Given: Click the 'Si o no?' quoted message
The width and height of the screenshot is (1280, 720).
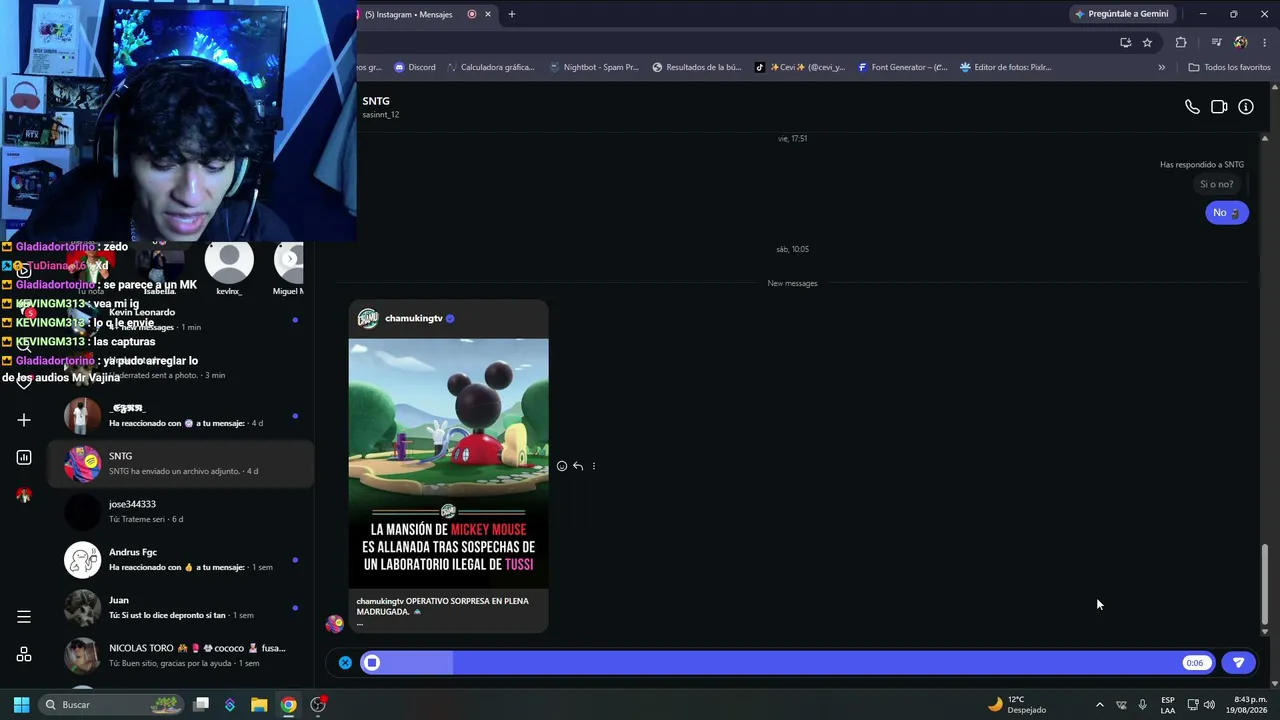Looking at the screenshot, I should tap(1217, 184).
